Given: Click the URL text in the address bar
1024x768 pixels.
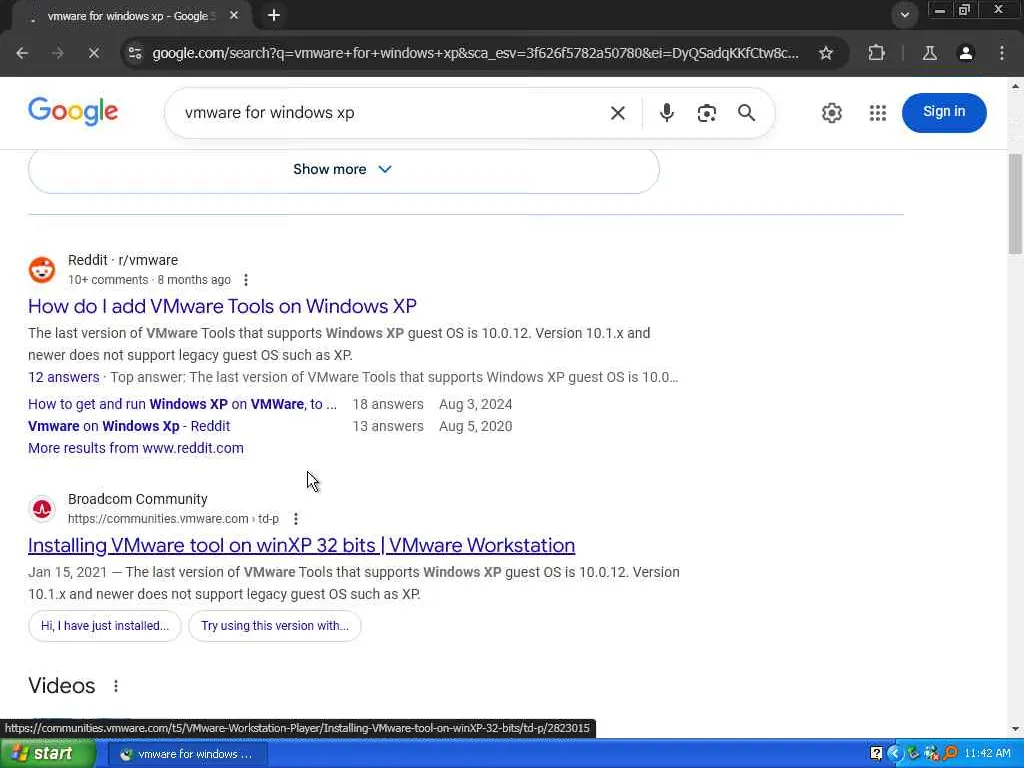Looking at the screenshot, I should (x=475, y=53).
